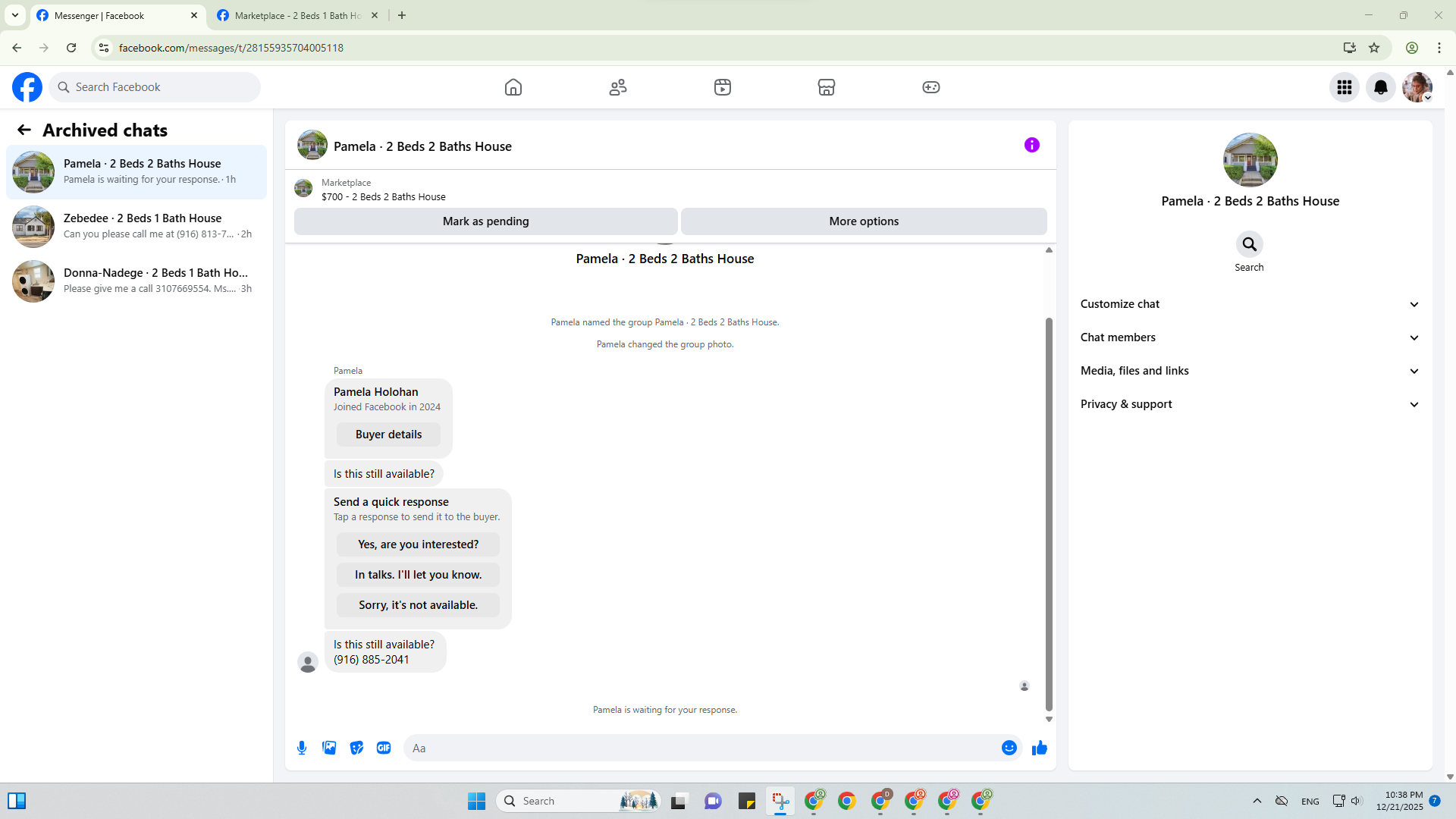Focus the Aa message input box
The image size is (1456, 819).
point(701,748)
